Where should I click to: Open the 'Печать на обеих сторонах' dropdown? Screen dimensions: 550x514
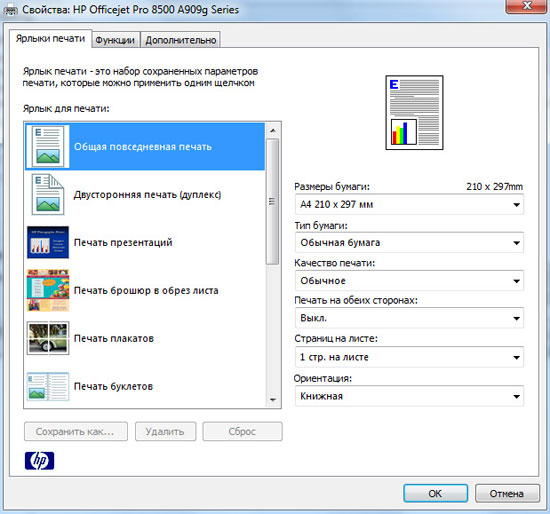tap(409, 318)
